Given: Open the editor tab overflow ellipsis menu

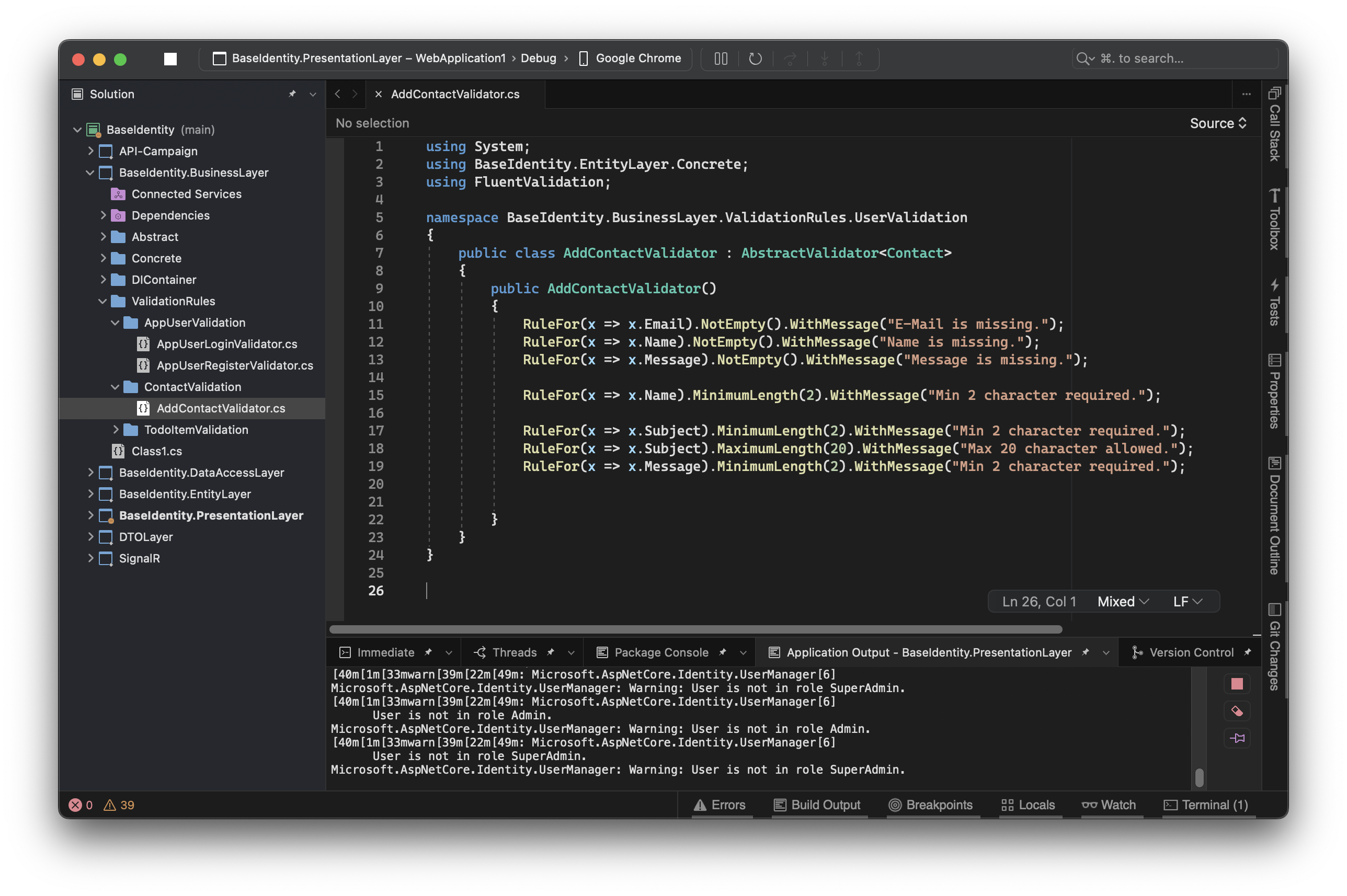Looking at the screenshot, I should click(x=1246, y=94).
